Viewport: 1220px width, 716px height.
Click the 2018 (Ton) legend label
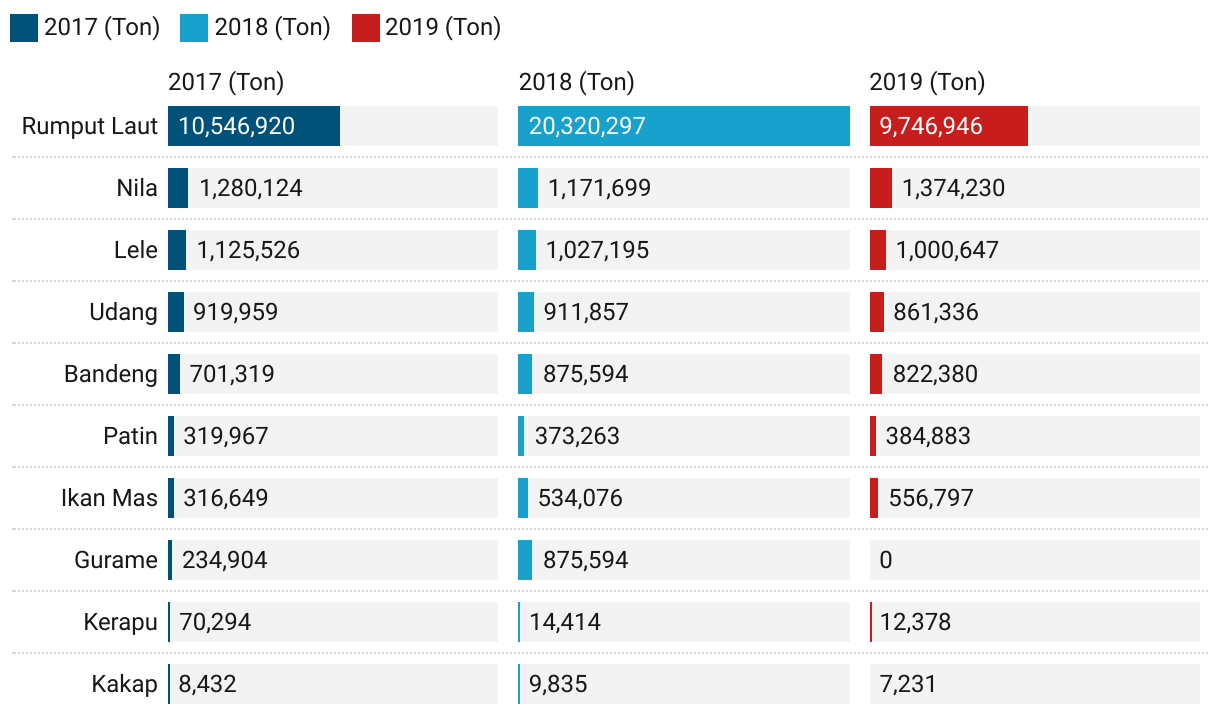(x=272, y=27)
